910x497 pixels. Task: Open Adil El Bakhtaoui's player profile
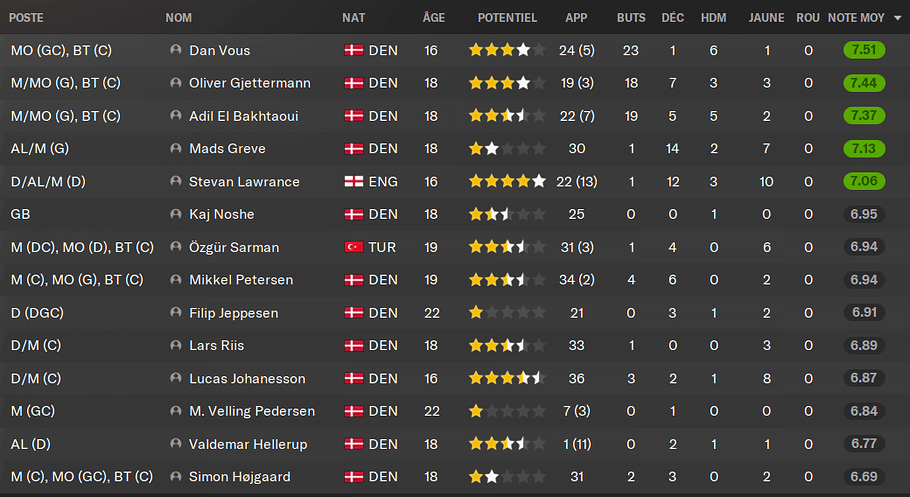click(243, 116)
